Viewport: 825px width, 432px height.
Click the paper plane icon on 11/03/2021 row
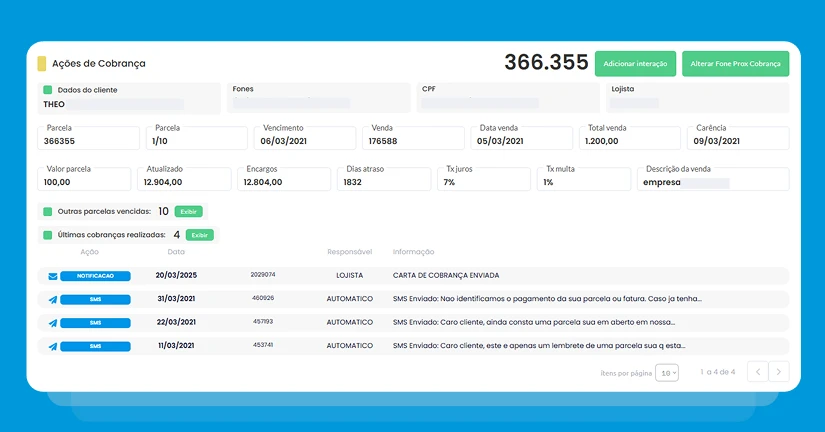pos(53,347)
